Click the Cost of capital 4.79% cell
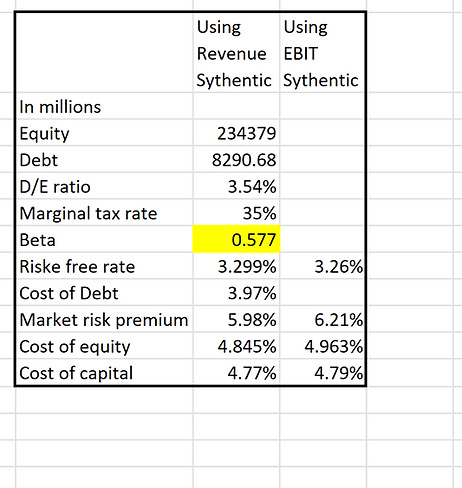Image resolution: width=462 pixels, height=488 pixels. tap(323, 372)
